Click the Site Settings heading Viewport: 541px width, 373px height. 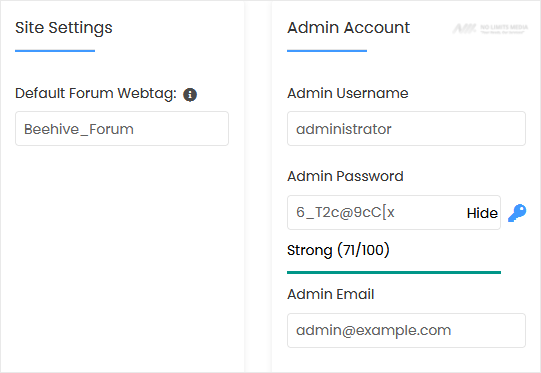coord(64,28)
